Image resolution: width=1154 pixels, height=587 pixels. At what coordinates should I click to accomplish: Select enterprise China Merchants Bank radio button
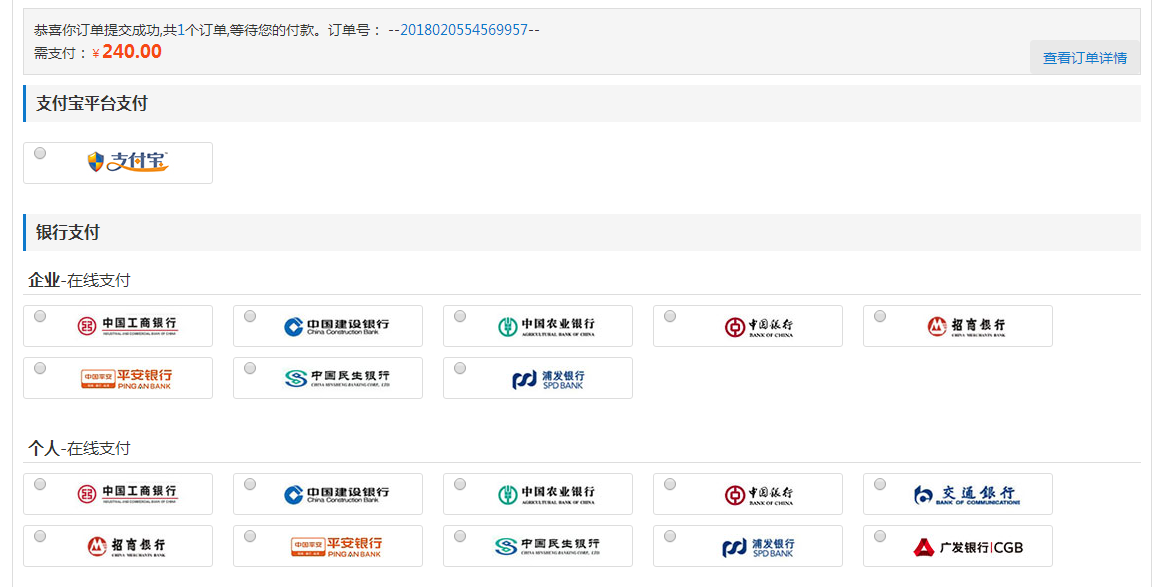pos(880,316)
